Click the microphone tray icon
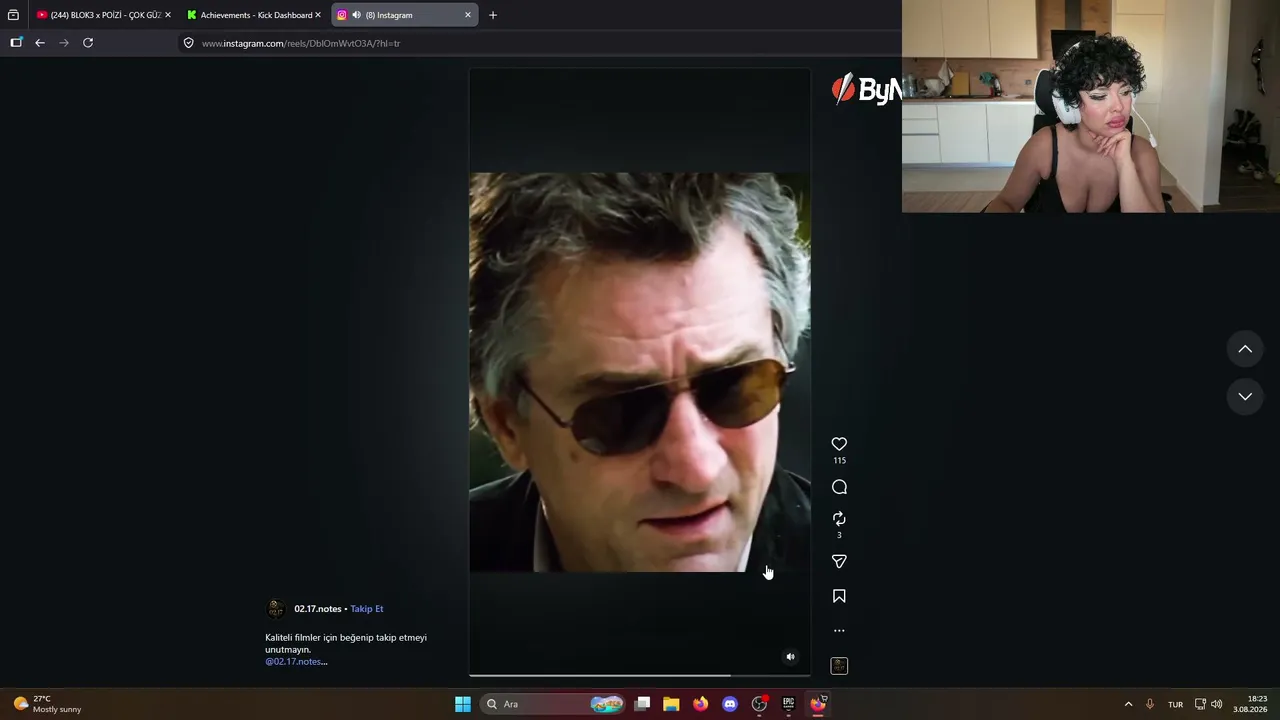The height and width of the screenshot is (720, 1280). [x=1150, y=704]
